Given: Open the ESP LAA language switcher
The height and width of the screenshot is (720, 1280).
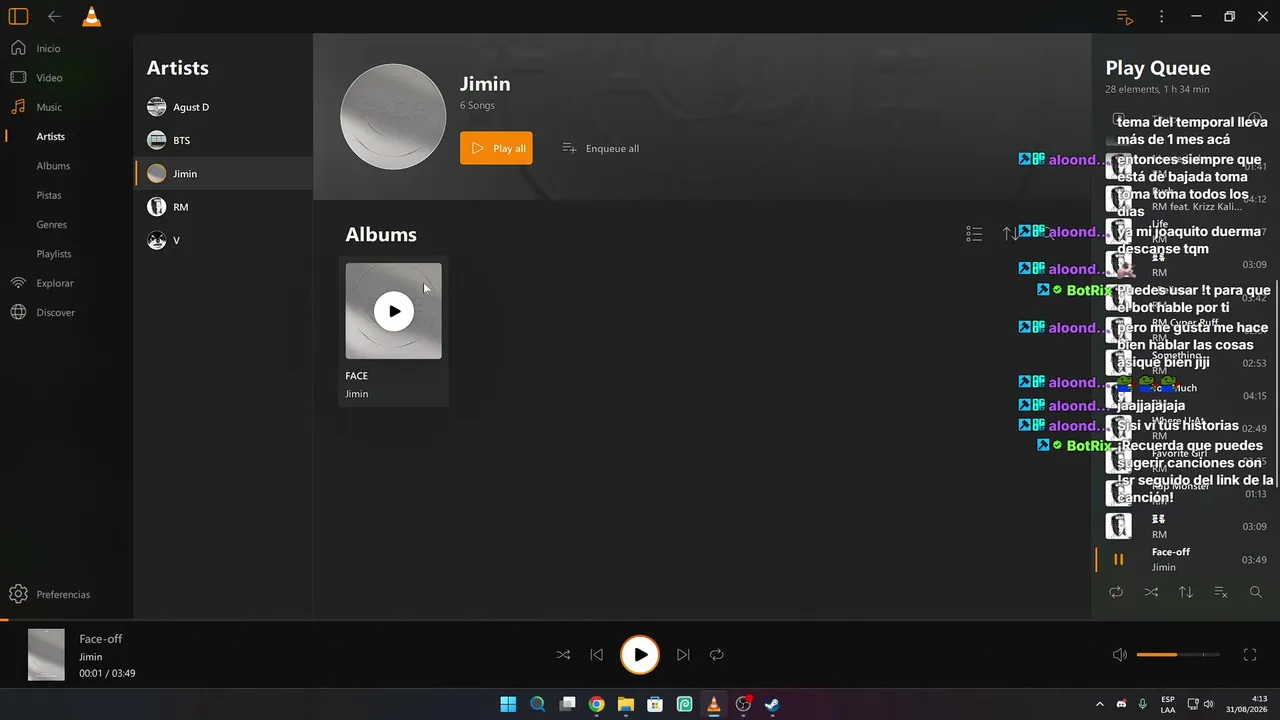Looking at the screenshot, I should click(1168, 704).
